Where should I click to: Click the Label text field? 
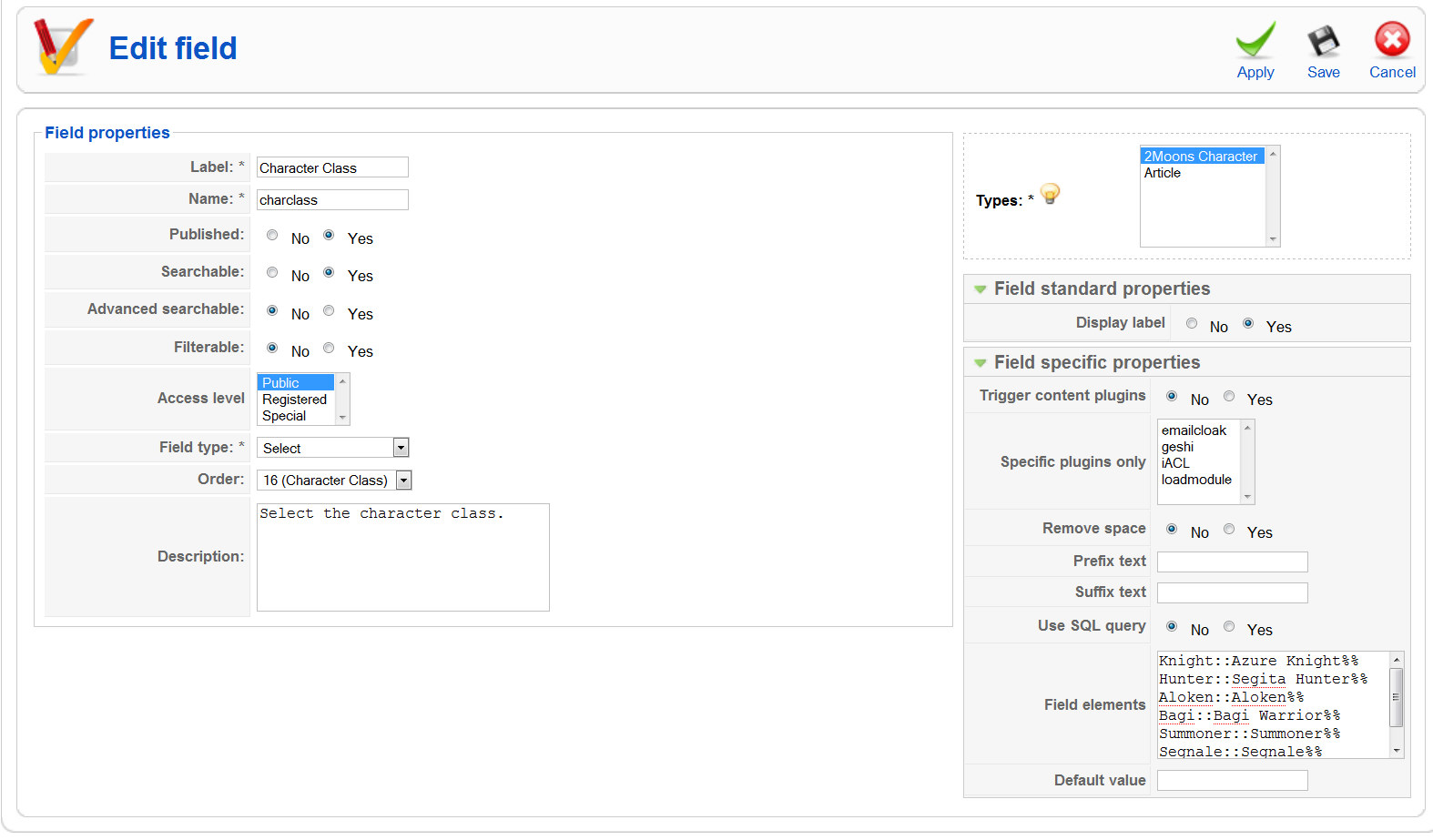[x=332, y=168]
